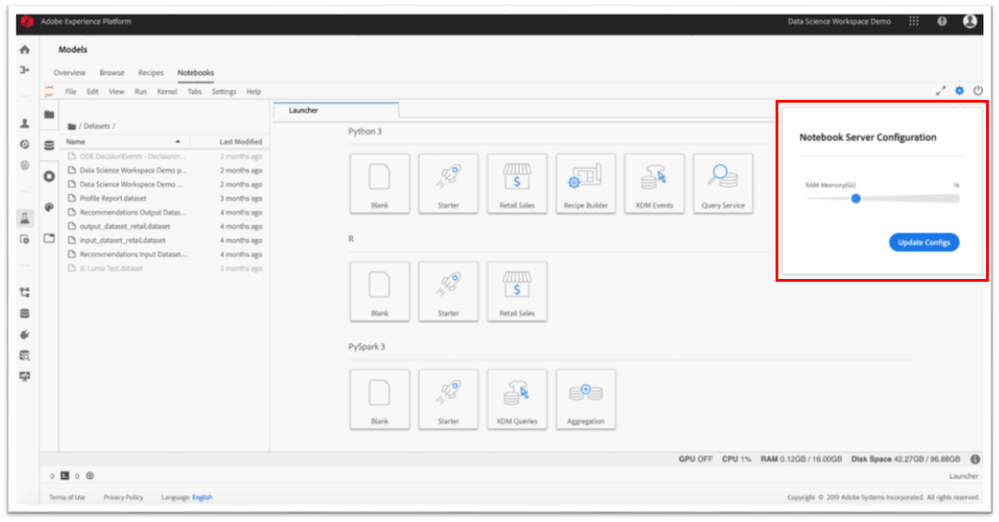Click the settings gear icon top right

tap(959, 91)
